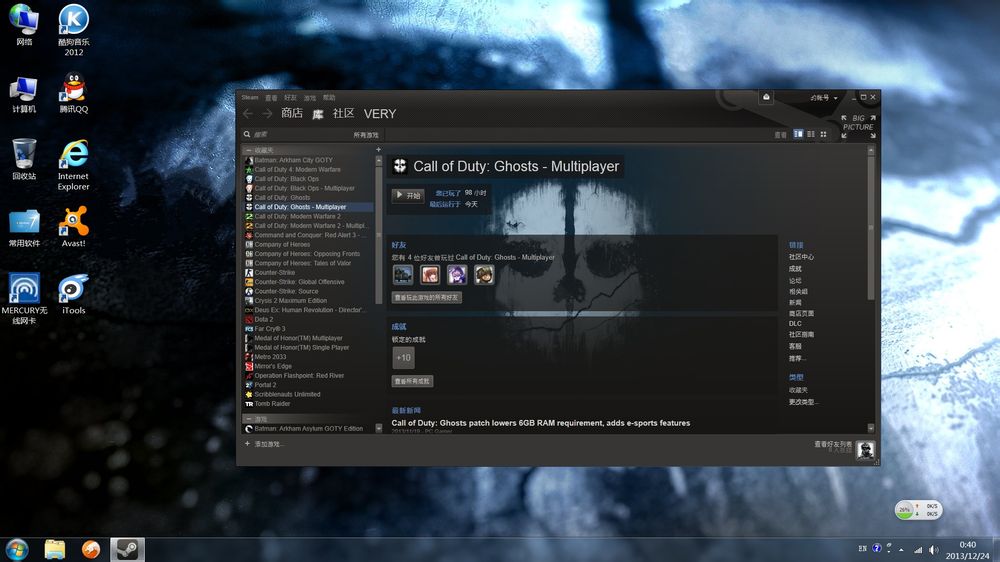Click the plus icon above the game list

tap(378, 150)
